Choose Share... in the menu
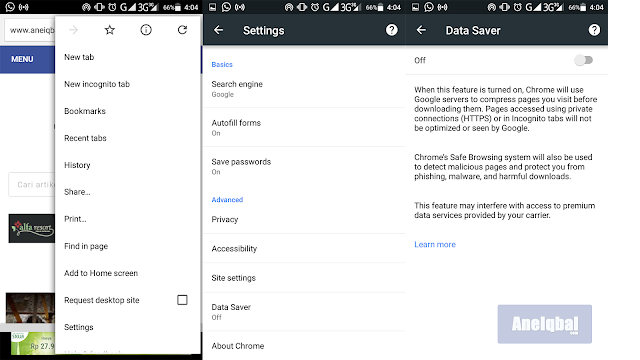Image resolution: width=640 pixels, height=360 pixels. (127, 192)
